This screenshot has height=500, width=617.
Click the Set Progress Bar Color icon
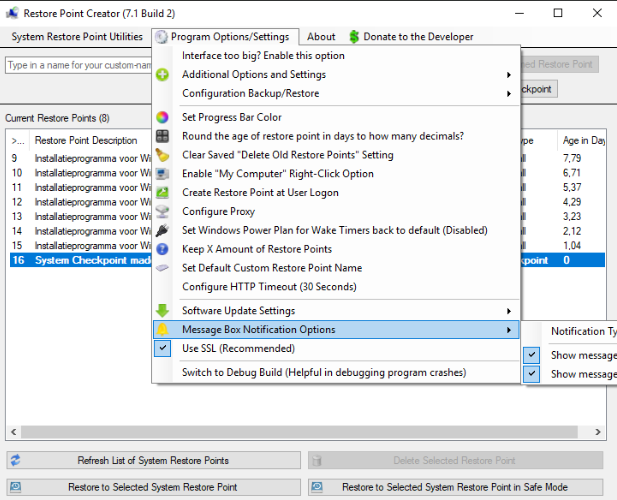(x=163, y=117)
